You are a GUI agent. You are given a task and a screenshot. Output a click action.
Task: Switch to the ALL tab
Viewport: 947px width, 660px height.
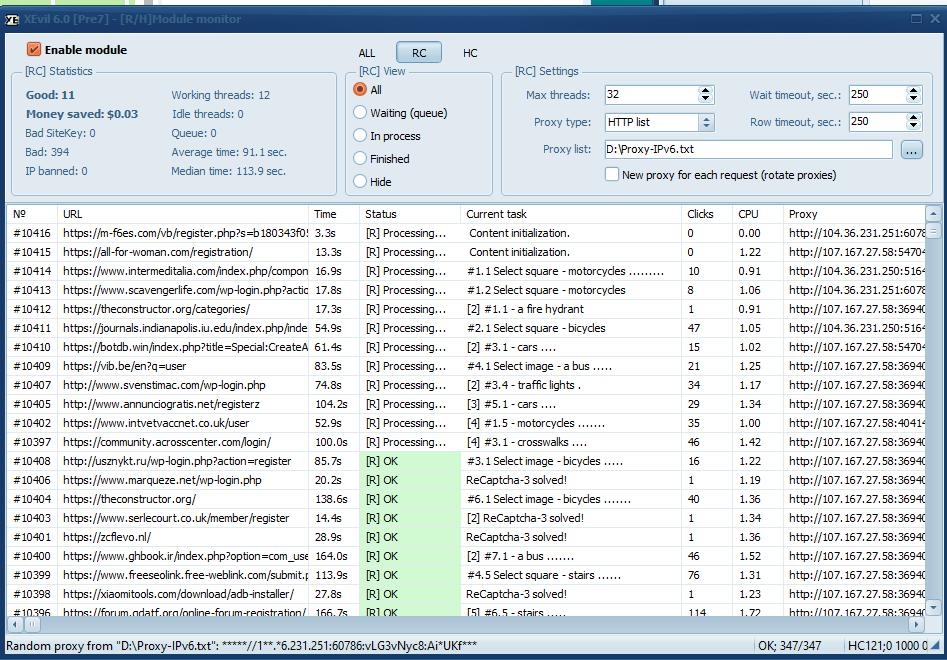(367, 53)
